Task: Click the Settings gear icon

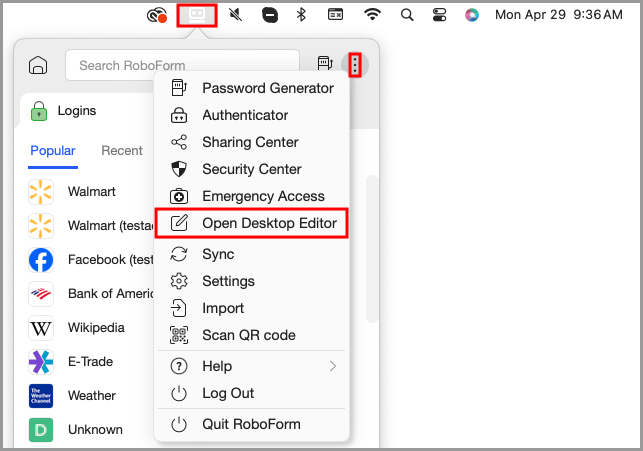Action: pos(179,281)
